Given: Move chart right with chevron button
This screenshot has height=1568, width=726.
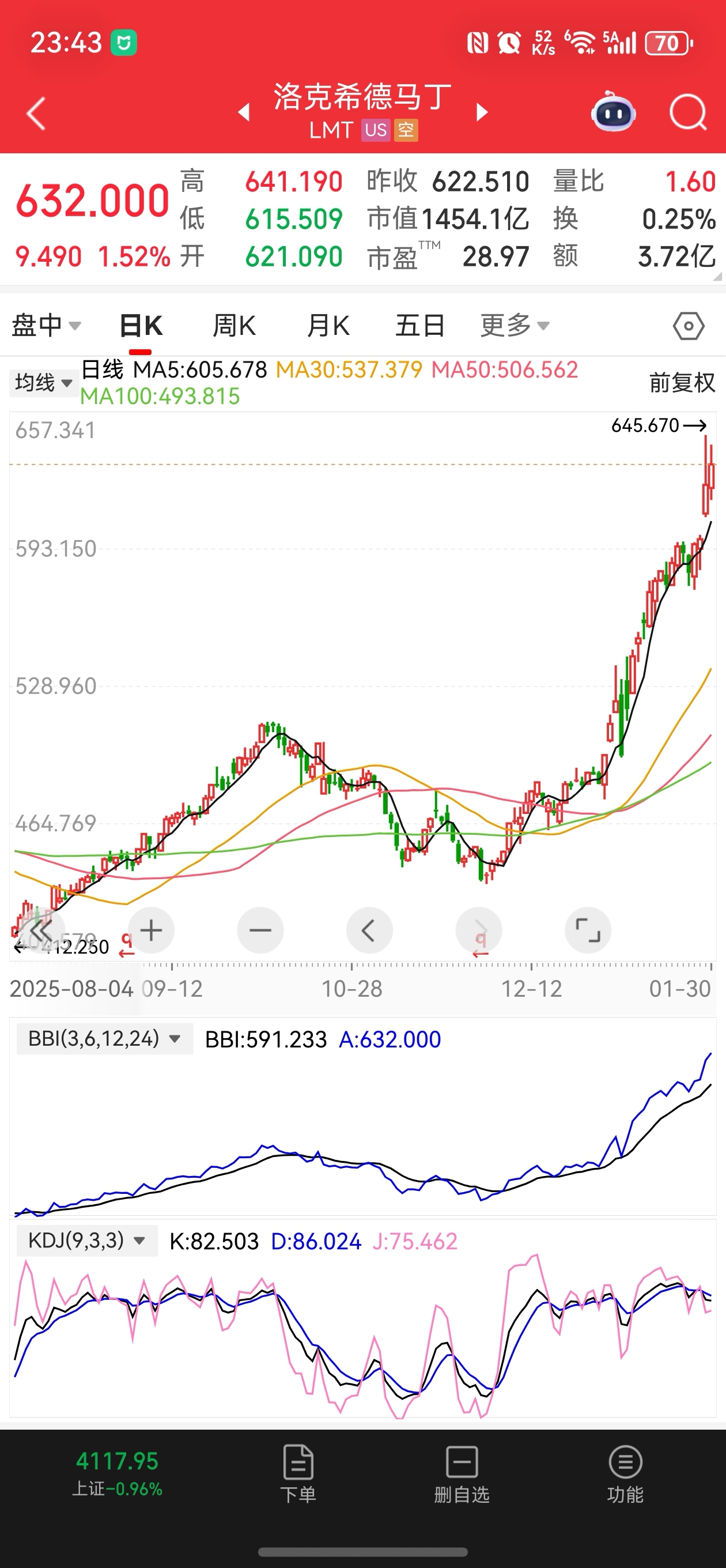Looking at the screenshot, I should click(479, 930).
